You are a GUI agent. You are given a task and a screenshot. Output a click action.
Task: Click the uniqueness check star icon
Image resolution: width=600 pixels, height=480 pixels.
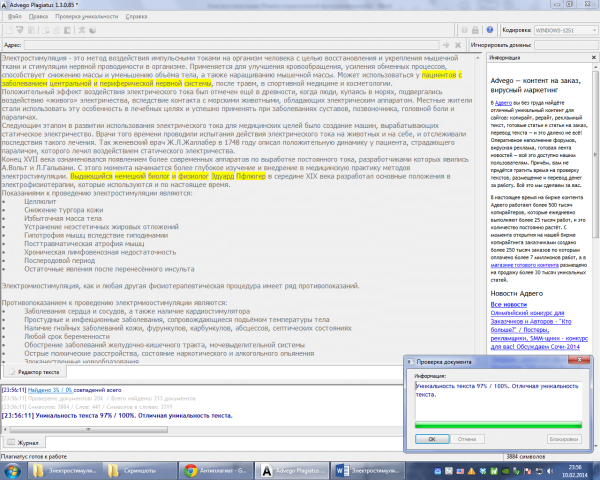(82, 30)
